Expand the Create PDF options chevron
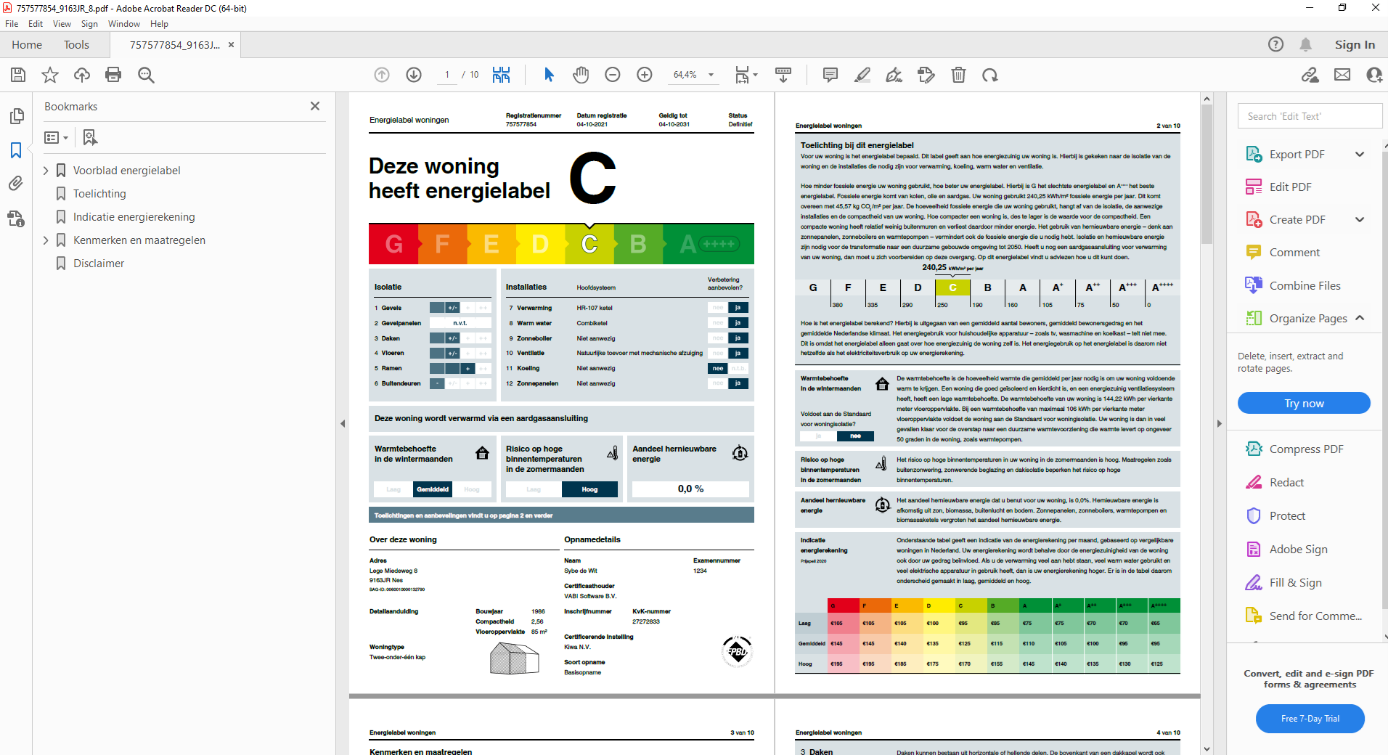 1360,220
